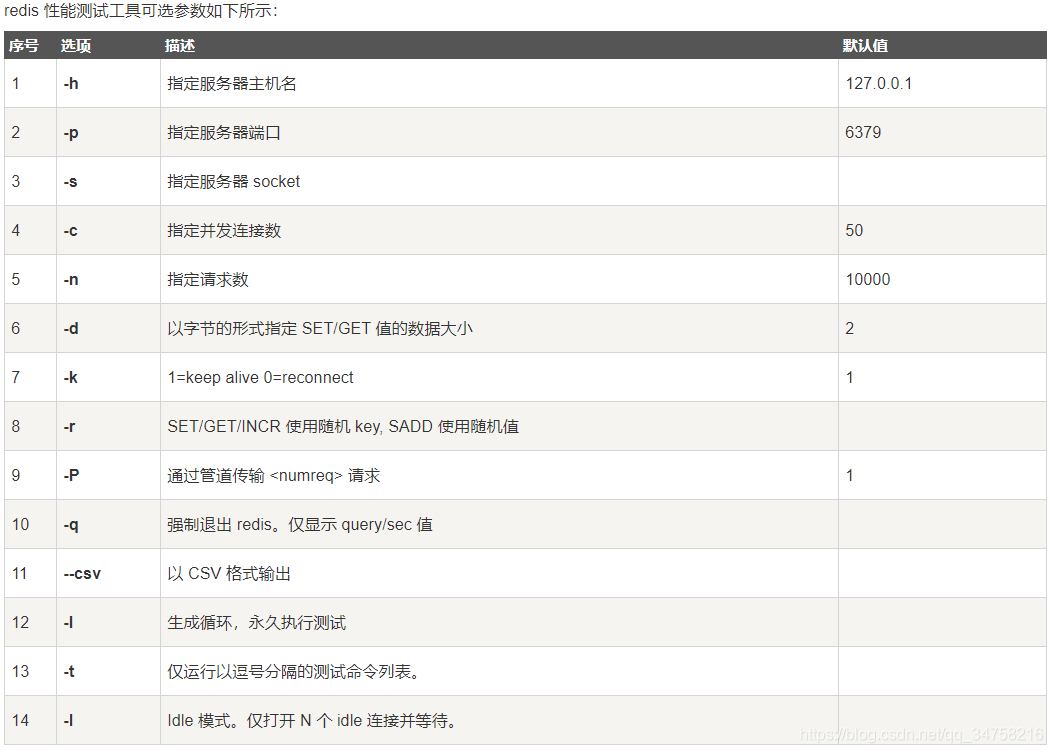Screen dimensions: 1053x753
Task: Click description '指定服务器端口'
Action: (224, 132)
